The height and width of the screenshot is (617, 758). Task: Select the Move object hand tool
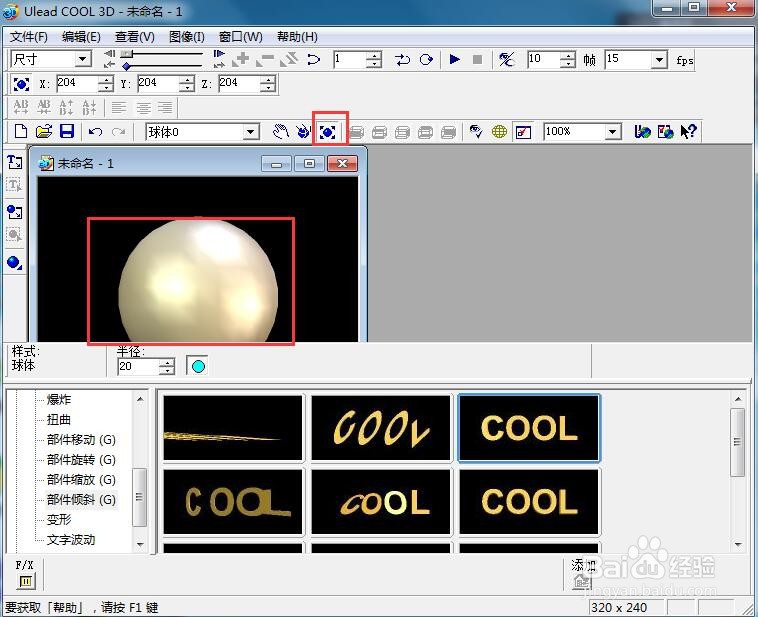pyautogui.click(x=280, y=132)
